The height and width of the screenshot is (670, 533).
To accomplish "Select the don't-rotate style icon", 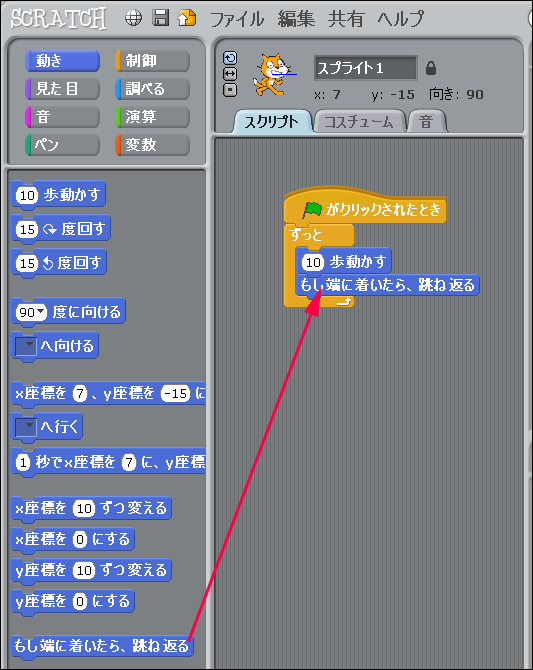I will tap(230, 90).
